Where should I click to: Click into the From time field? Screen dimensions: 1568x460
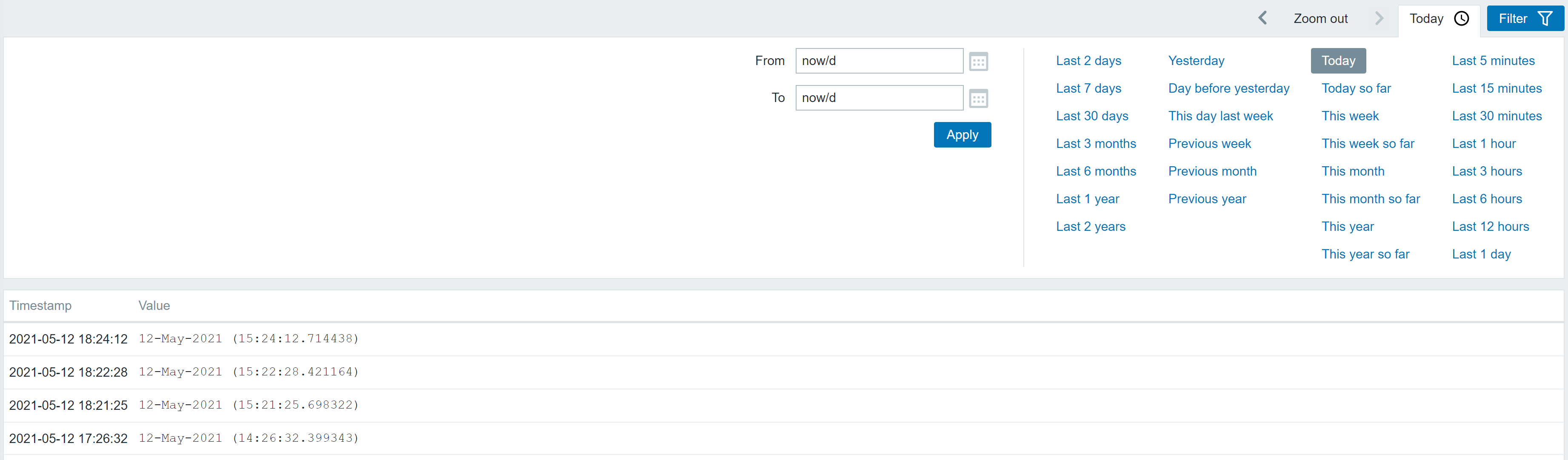click(x=878, y=61)
